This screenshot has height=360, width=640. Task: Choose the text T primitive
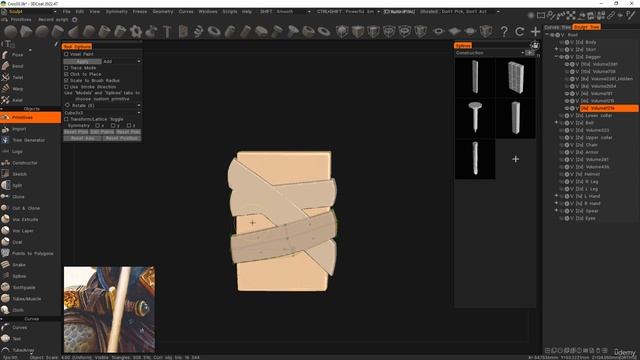coord(167,31)
